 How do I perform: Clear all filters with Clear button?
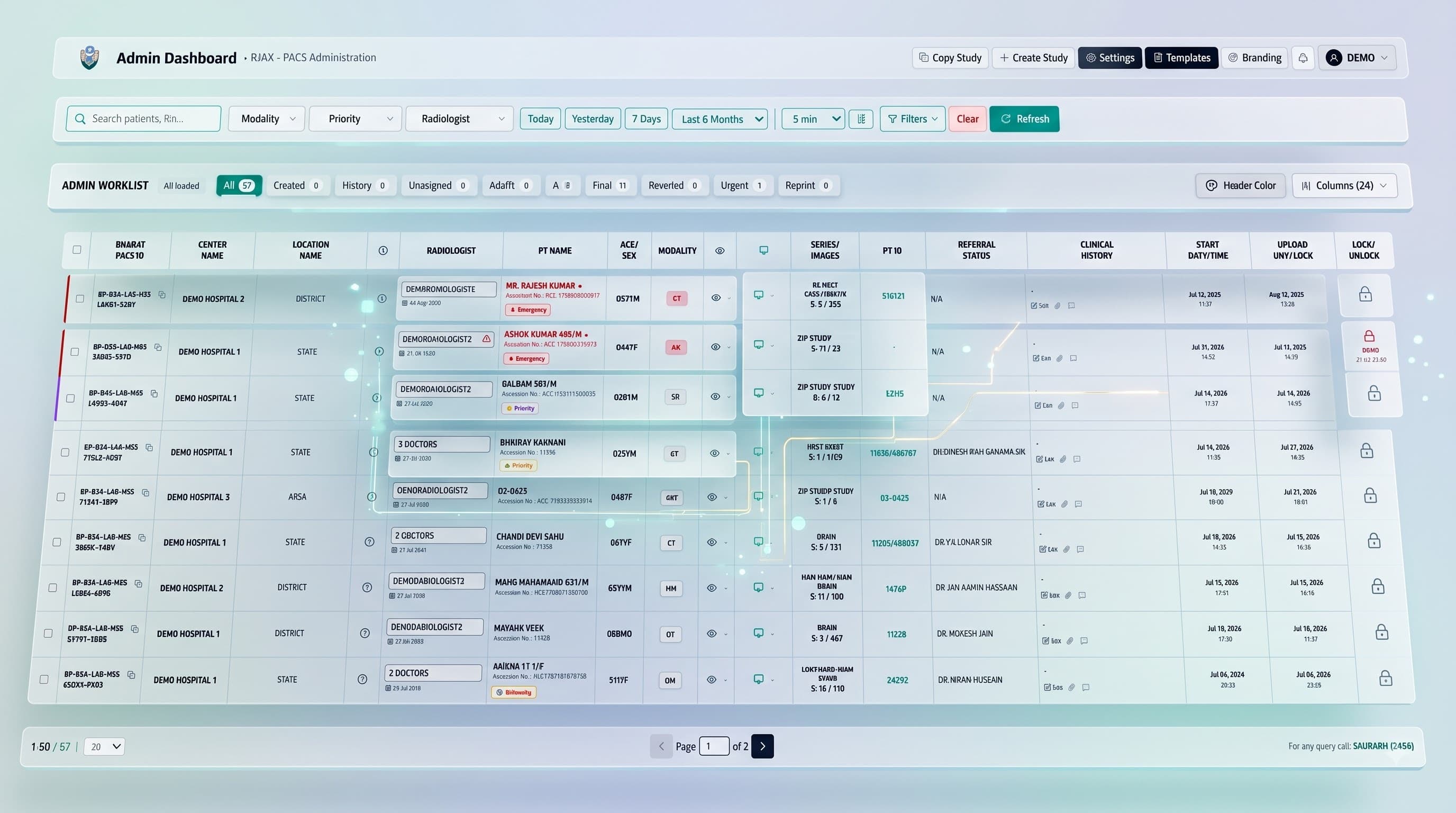(968, 119)
